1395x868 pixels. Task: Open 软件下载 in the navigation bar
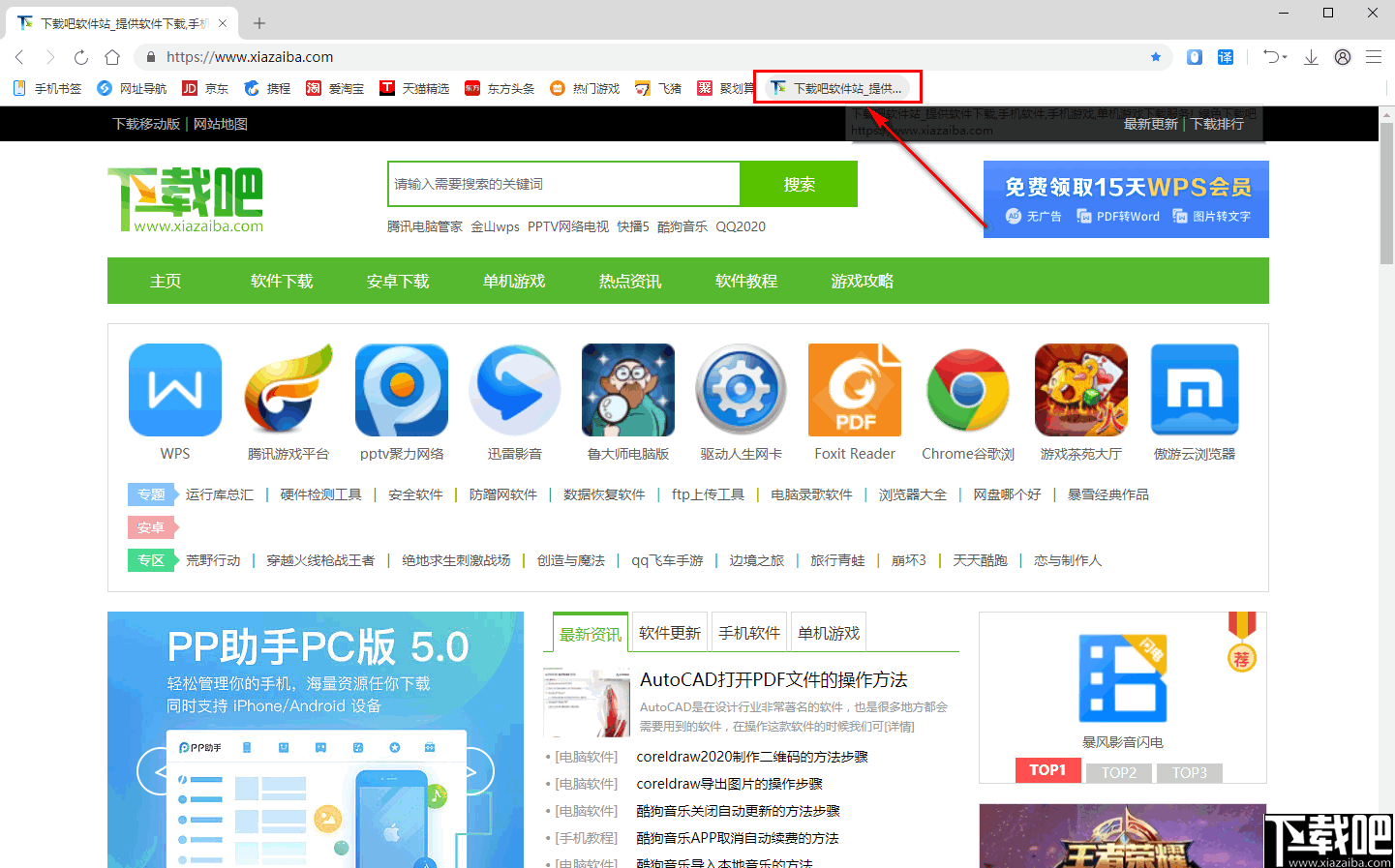coord(282,281)
